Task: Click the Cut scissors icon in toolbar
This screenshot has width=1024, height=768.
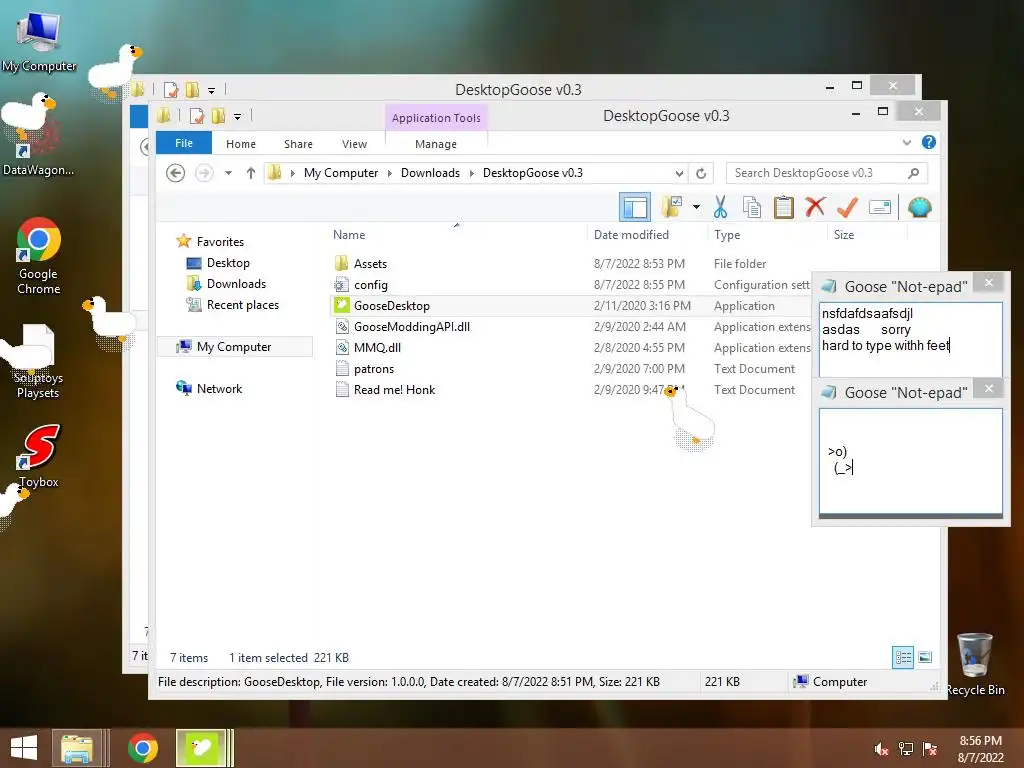Action: click(x=720, y=208)
